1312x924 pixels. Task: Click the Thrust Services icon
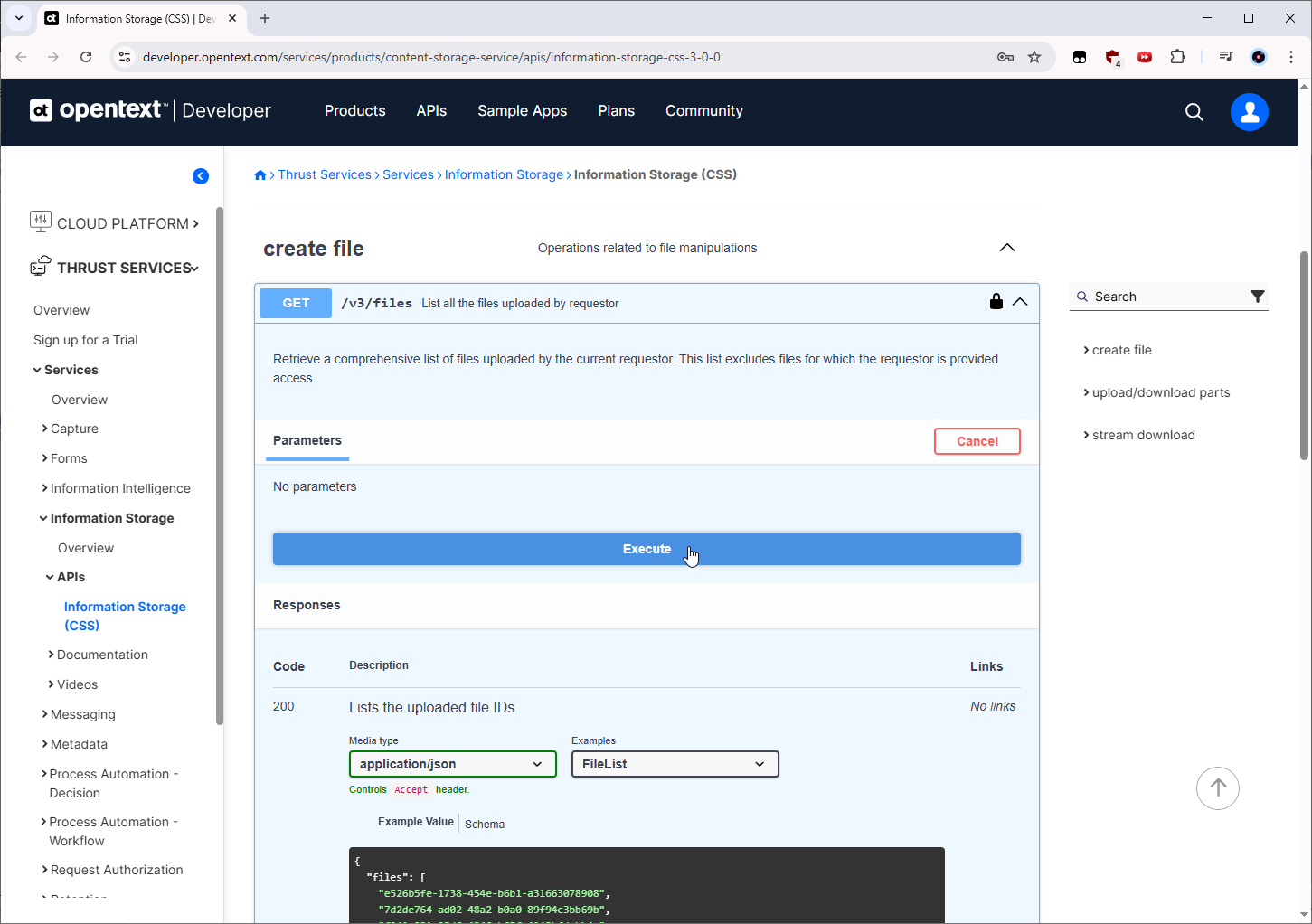[41, 266]
